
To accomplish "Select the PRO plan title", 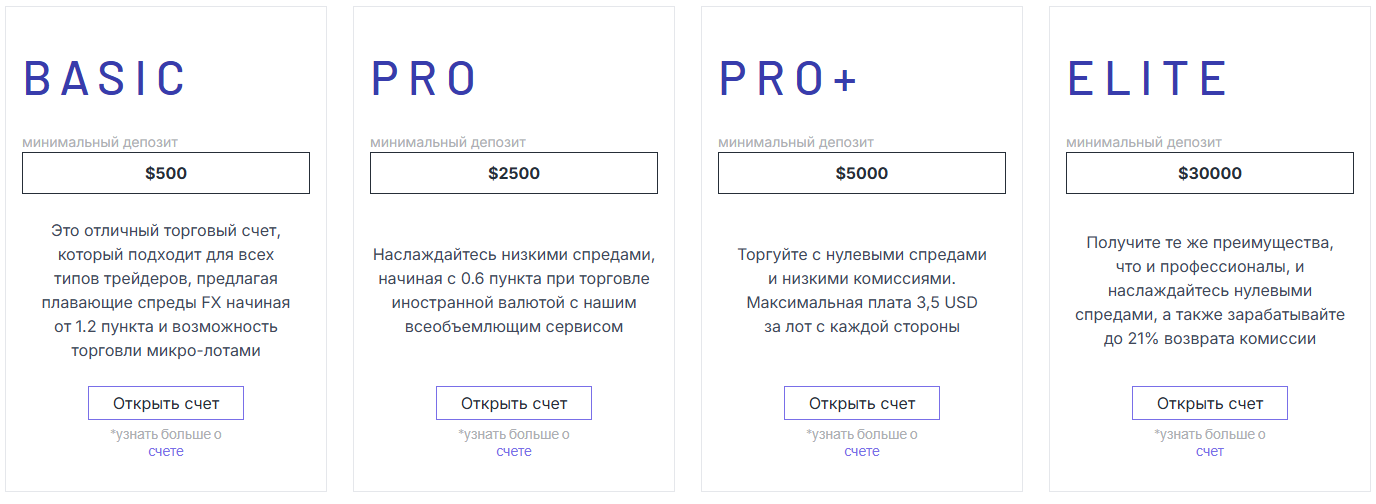I will tap(424, 79).
